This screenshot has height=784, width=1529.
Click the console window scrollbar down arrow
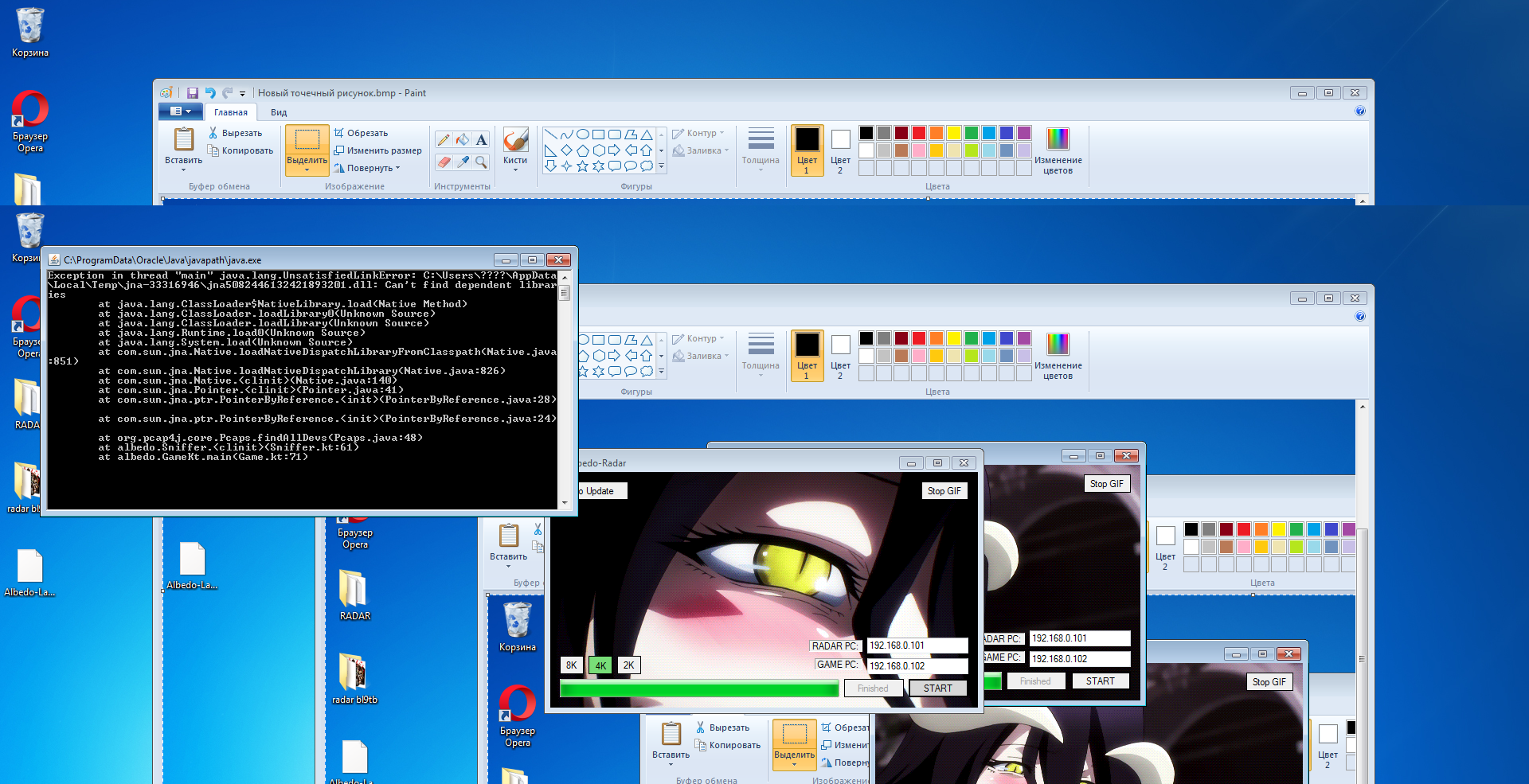(x=565, y=503)
